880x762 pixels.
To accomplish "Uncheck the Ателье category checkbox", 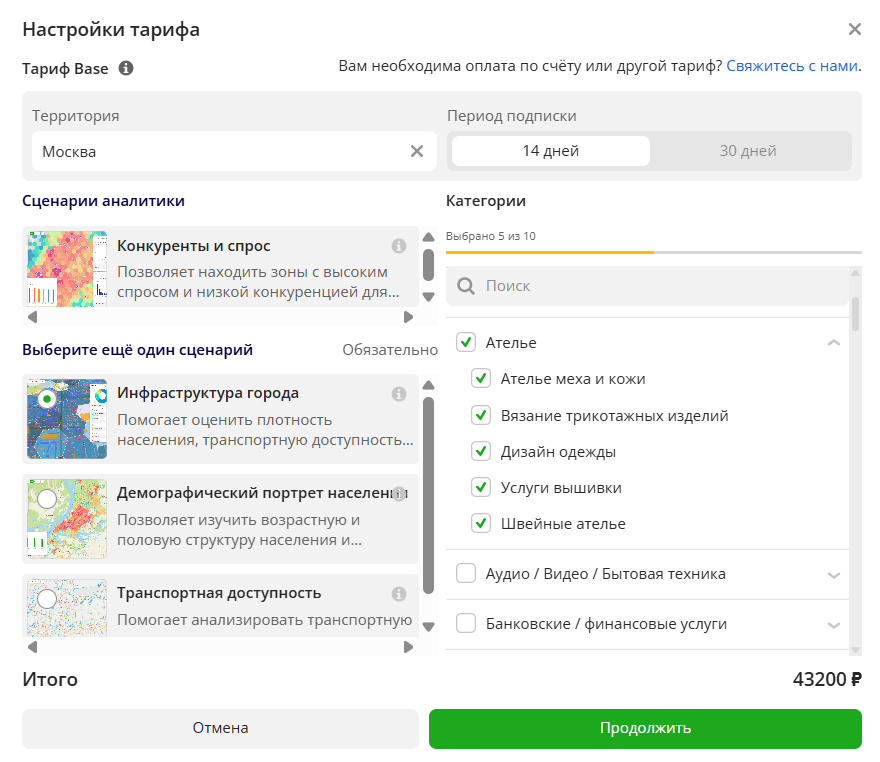I will click(x=466, y=343).
